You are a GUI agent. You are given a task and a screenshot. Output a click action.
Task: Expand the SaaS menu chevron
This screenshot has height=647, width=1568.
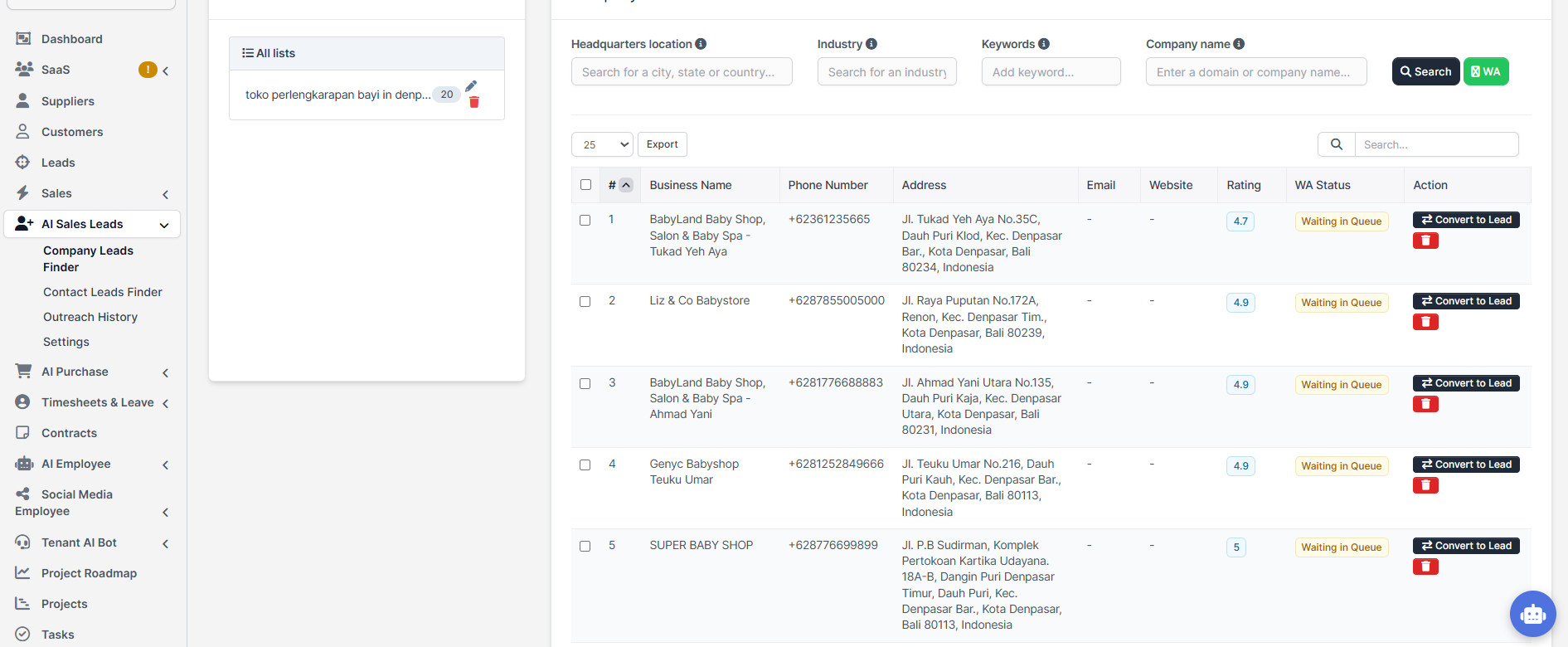point(166,71)
